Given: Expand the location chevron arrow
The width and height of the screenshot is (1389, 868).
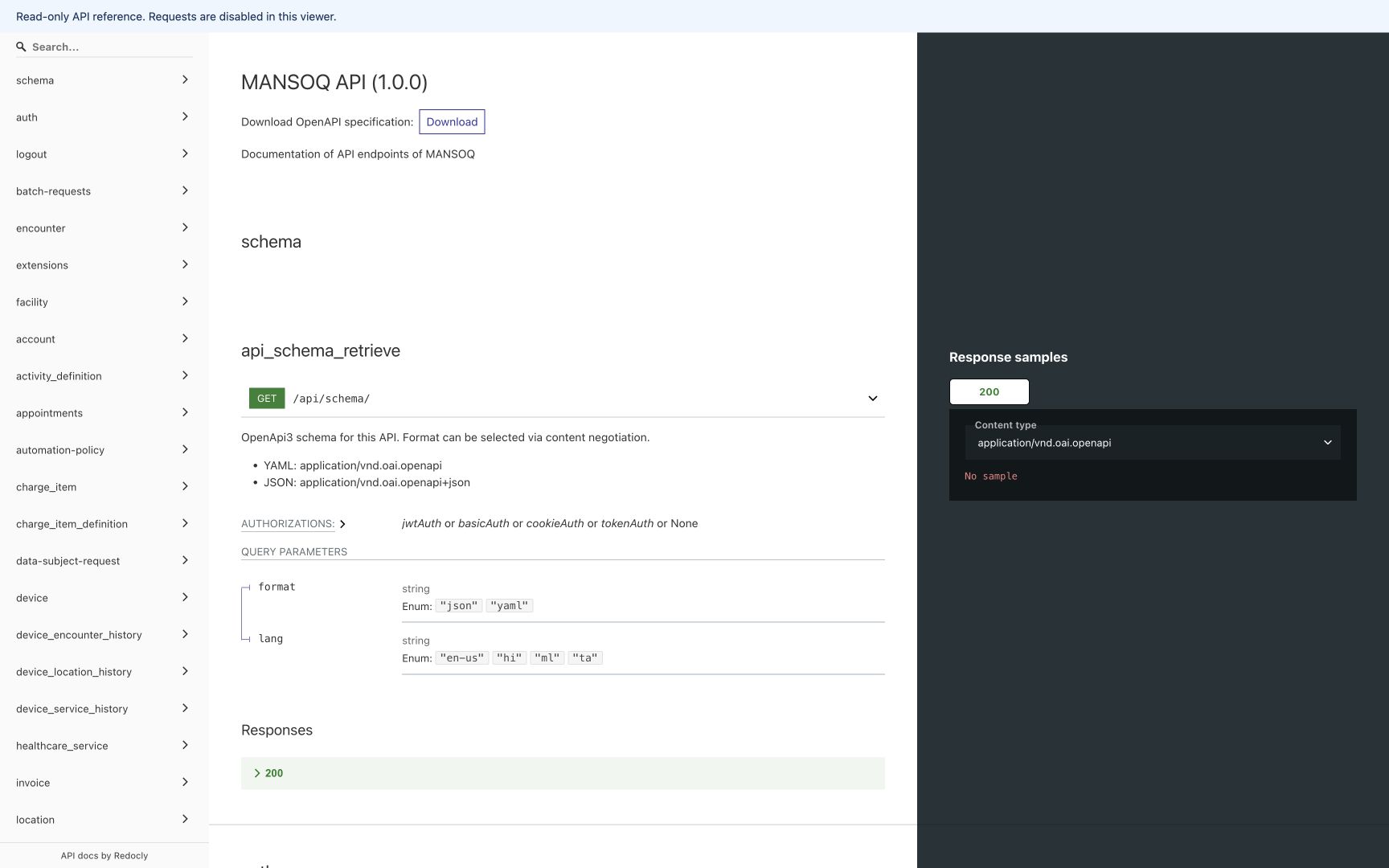Looking at the screenshot, I should (x=185, y=819).
